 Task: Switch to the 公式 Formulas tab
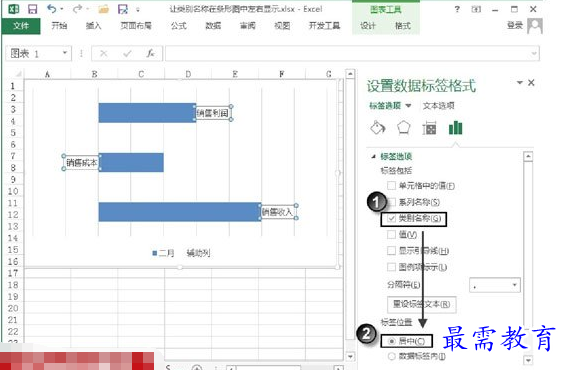point(179,26)
